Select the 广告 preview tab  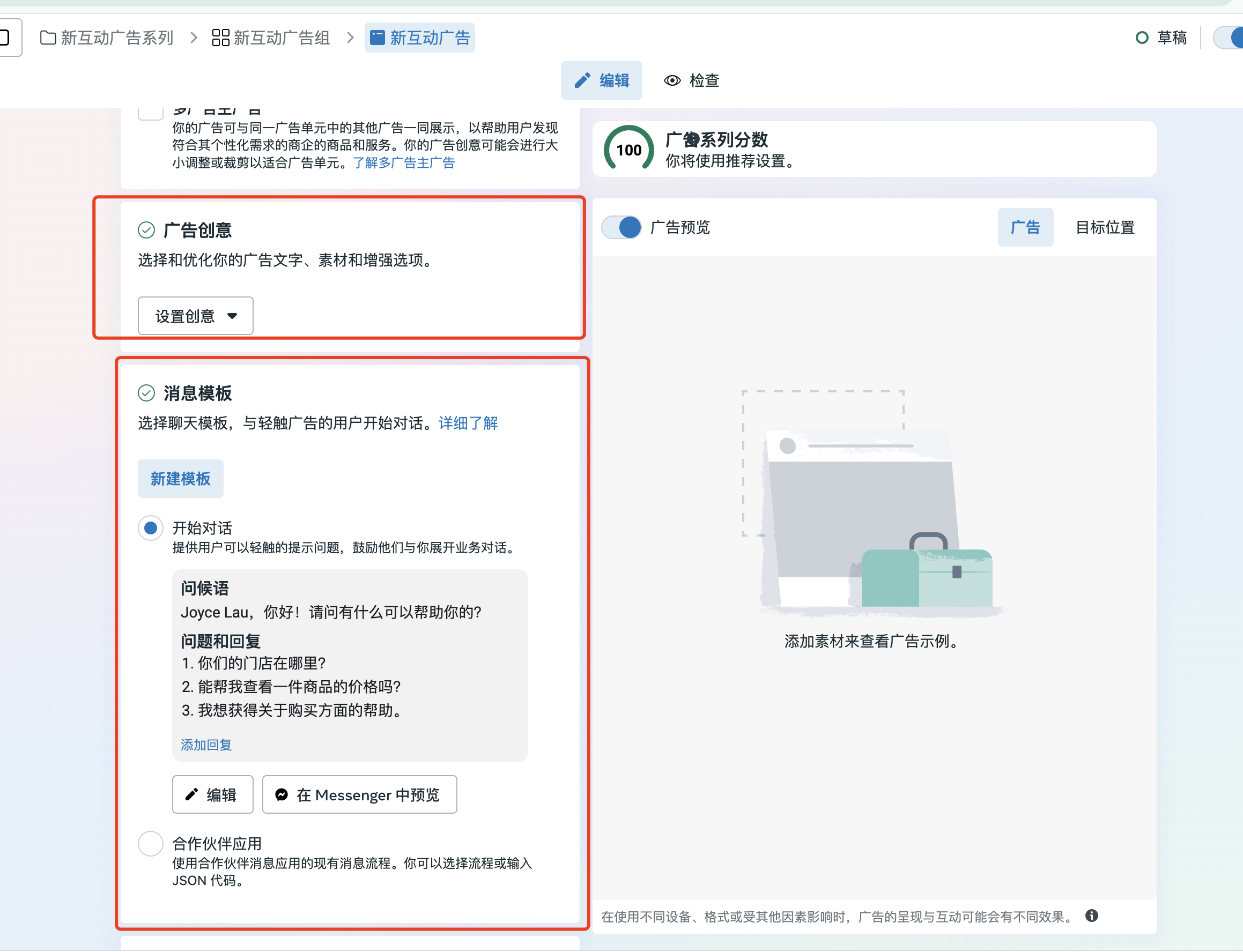1025,227
